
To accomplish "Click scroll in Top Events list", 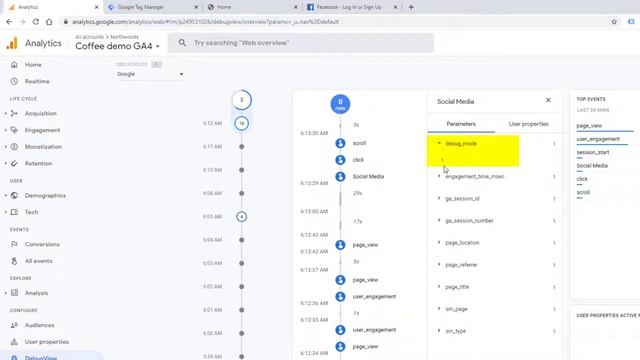I will 583,192.
